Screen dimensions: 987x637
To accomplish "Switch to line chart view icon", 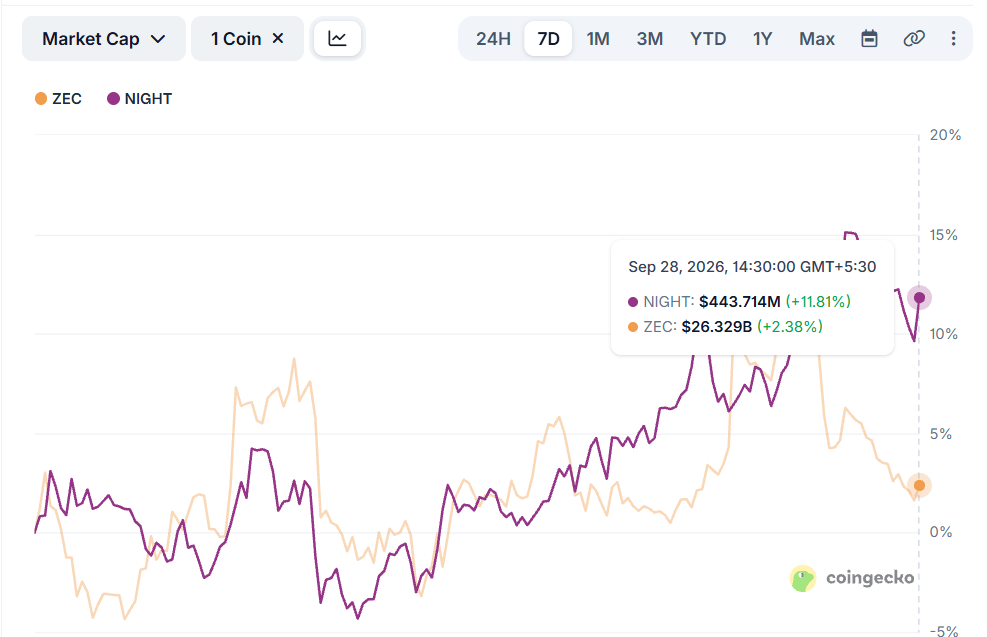I will 337,39.
